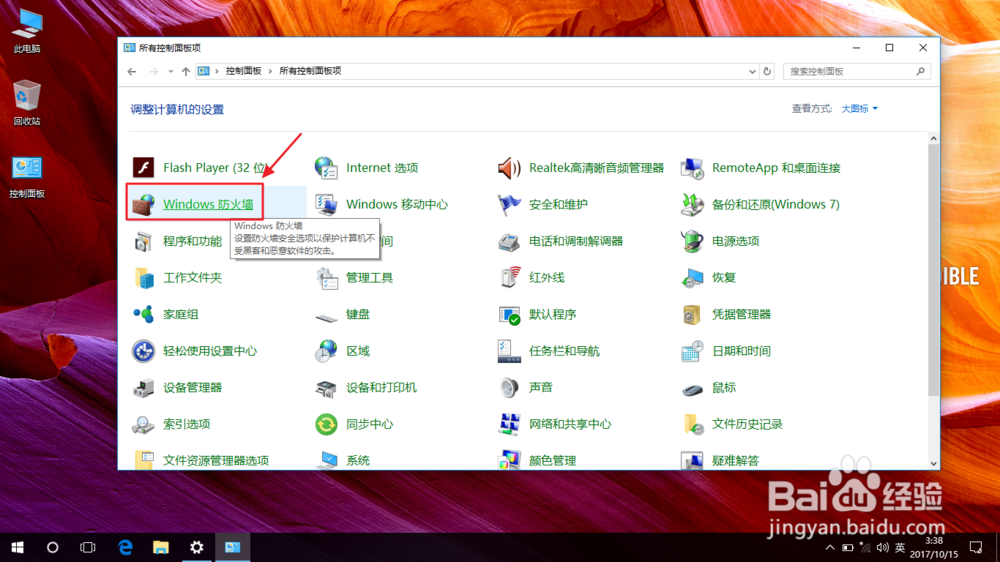Click the 搜索控制面板 search box
Screen dimensions: 1000x562
coord(857,71)
